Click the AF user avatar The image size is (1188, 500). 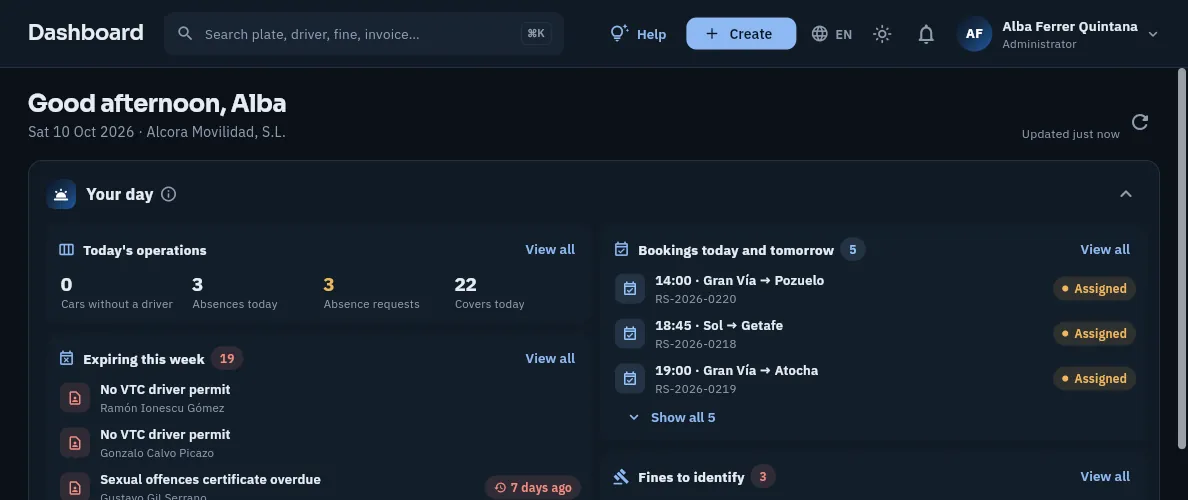[x=974, y=33]
